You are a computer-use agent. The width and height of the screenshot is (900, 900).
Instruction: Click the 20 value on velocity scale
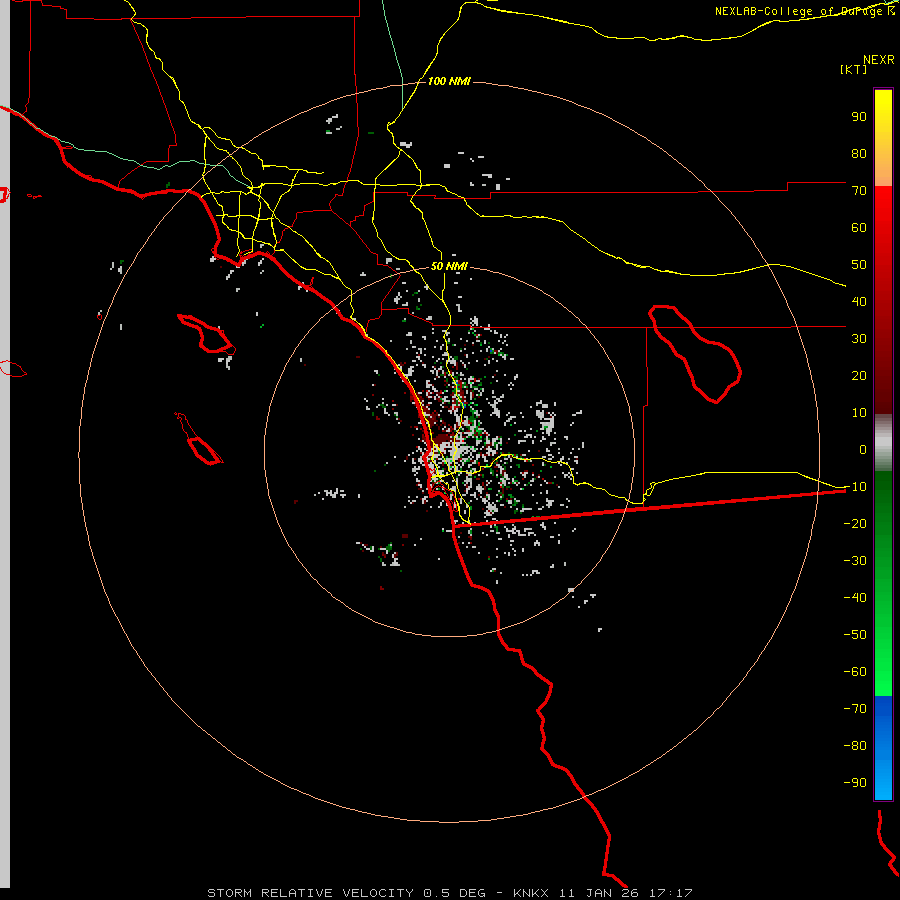[859, 376]
